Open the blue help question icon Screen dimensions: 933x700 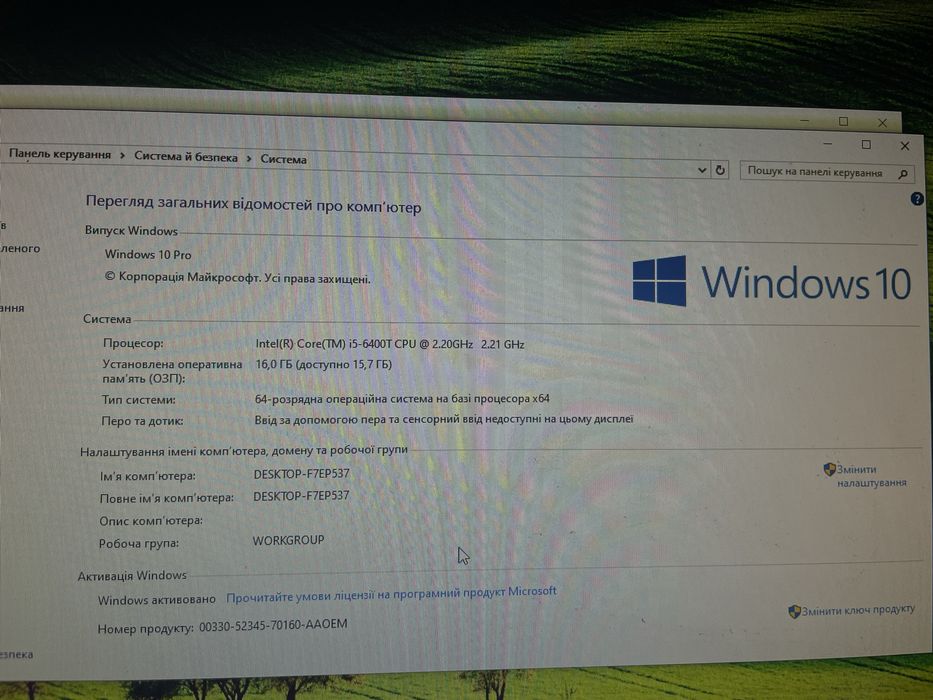(x=917, y=199)
